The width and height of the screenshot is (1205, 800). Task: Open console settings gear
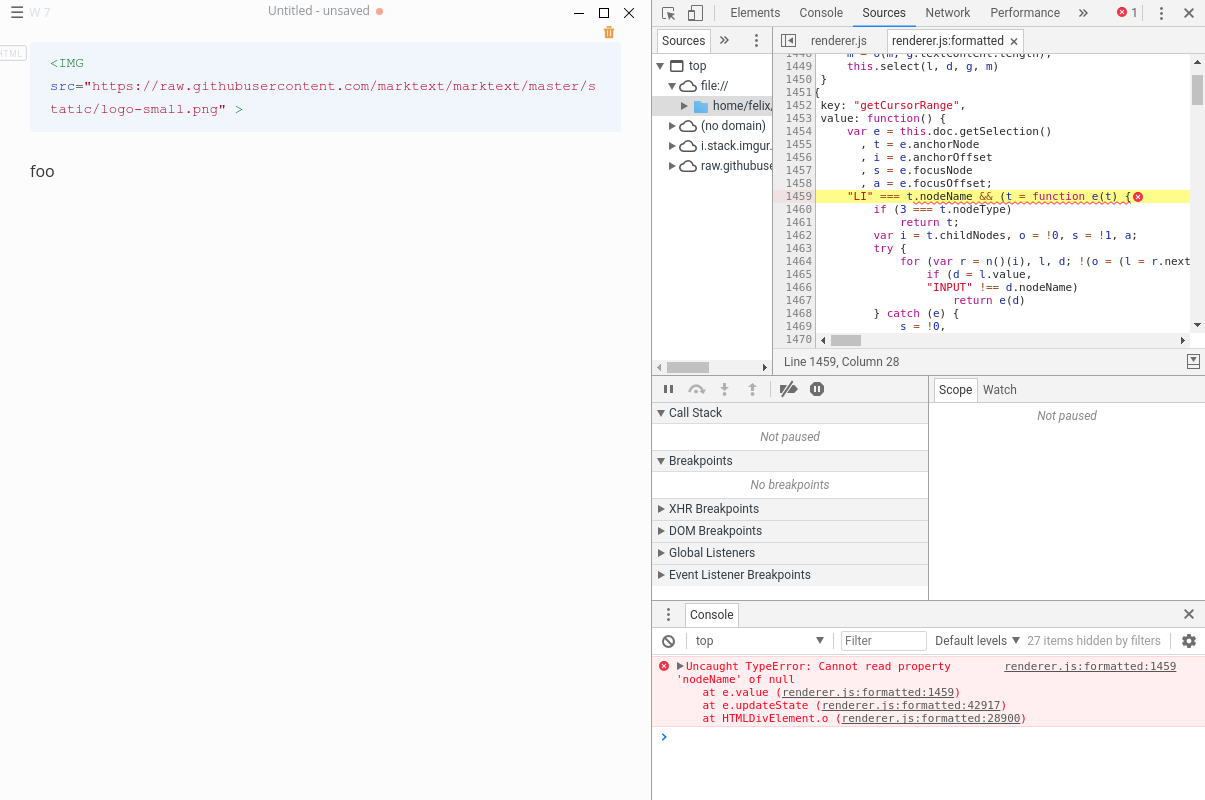pos(1189,641)
